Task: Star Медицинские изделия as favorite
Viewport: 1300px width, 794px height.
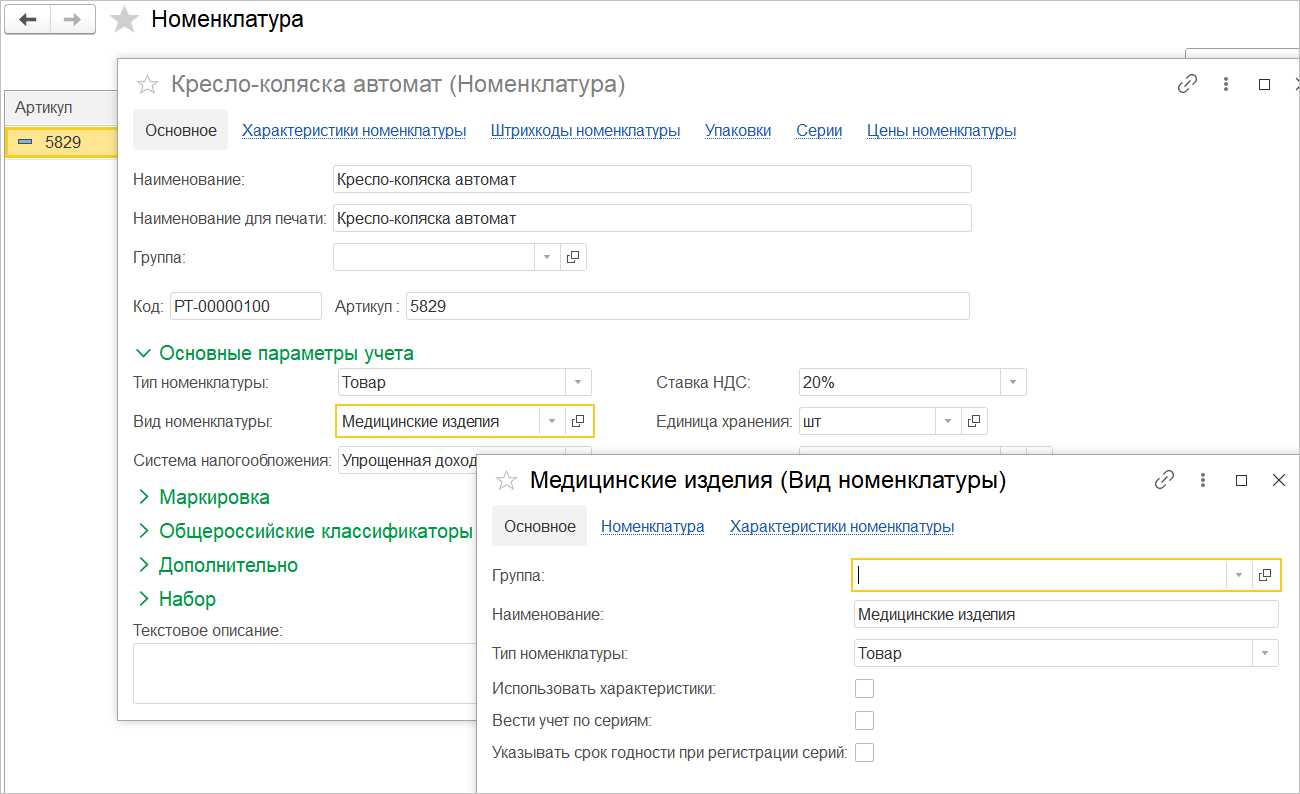Action: point(507,481)
